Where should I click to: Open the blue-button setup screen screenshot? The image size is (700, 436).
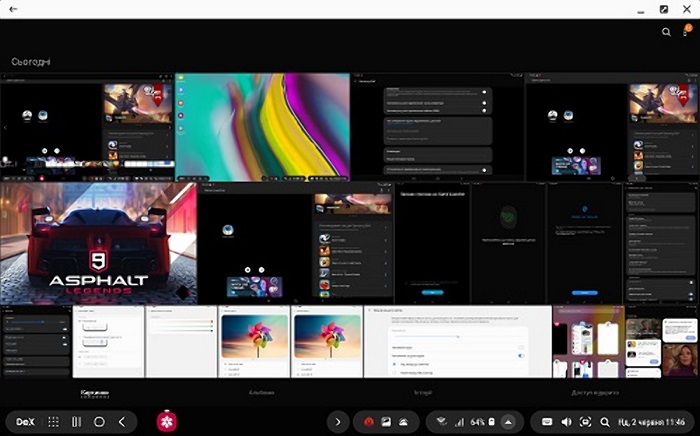coord(584,243)
